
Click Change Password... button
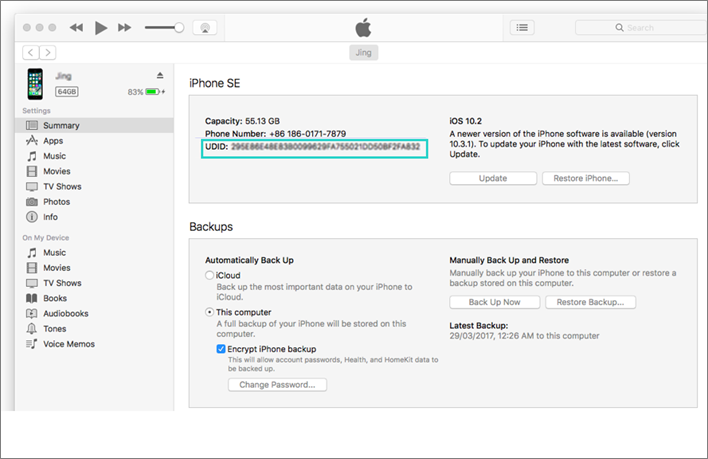277,385
